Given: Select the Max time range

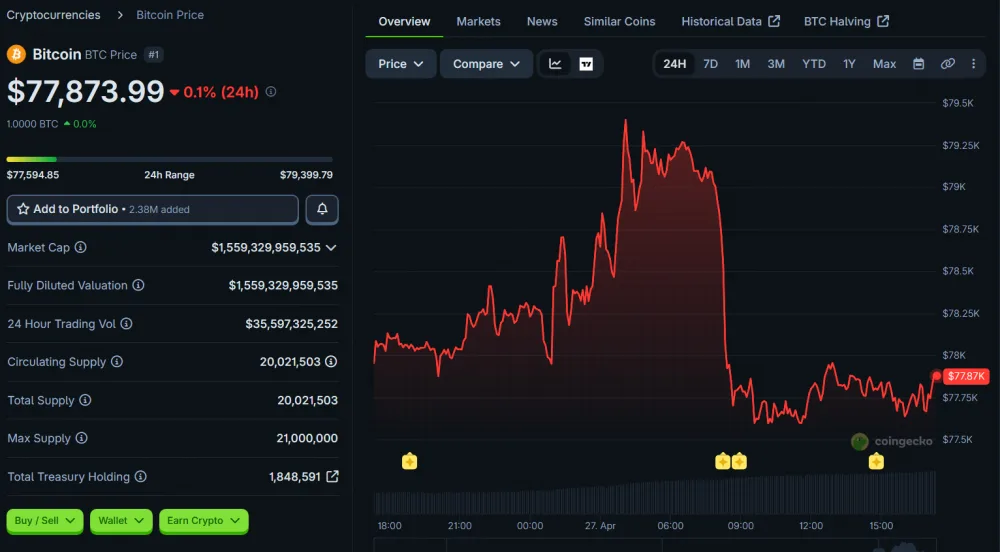Looking at the screenshot, I should point(884,64).
